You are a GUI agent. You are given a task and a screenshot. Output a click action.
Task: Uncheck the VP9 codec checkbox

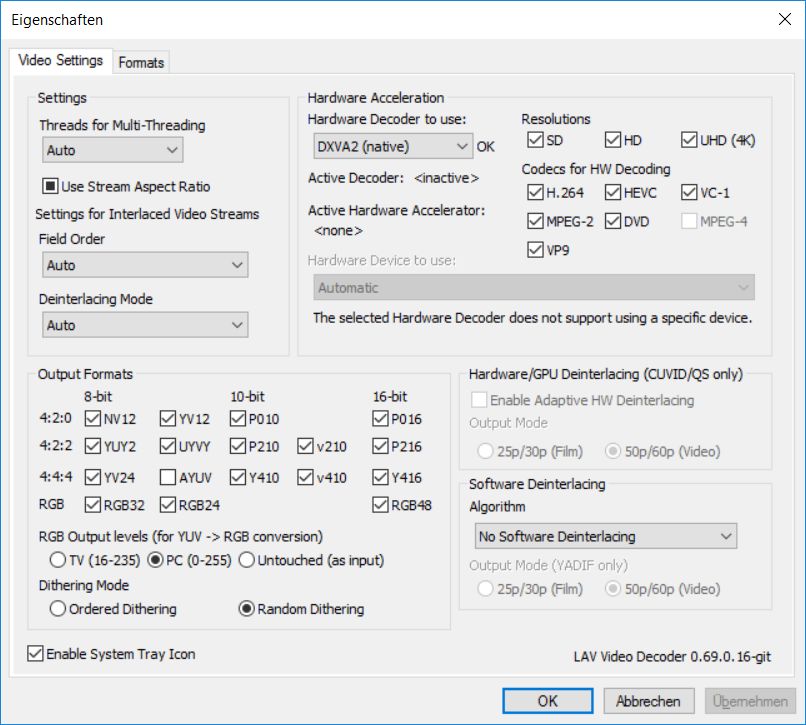click(536, 250)
